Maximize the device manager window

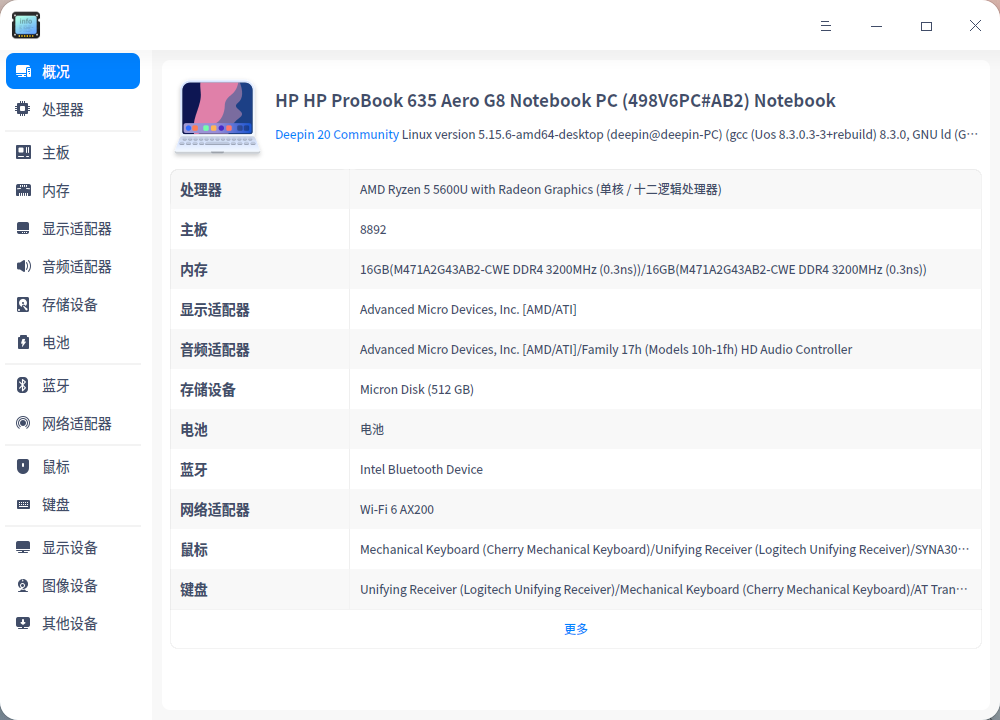point(926,26)
